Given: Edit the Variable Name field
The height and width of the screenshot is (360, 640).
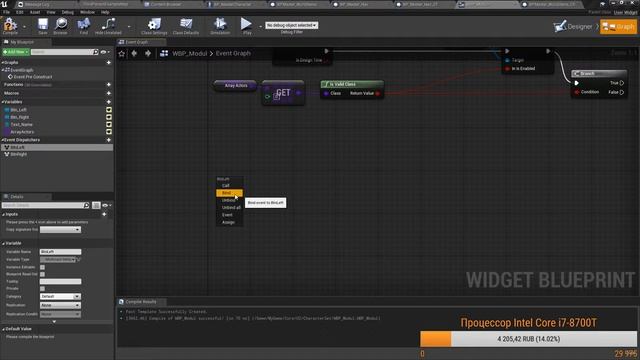Looking at the screenshot, I should [60, 252].
